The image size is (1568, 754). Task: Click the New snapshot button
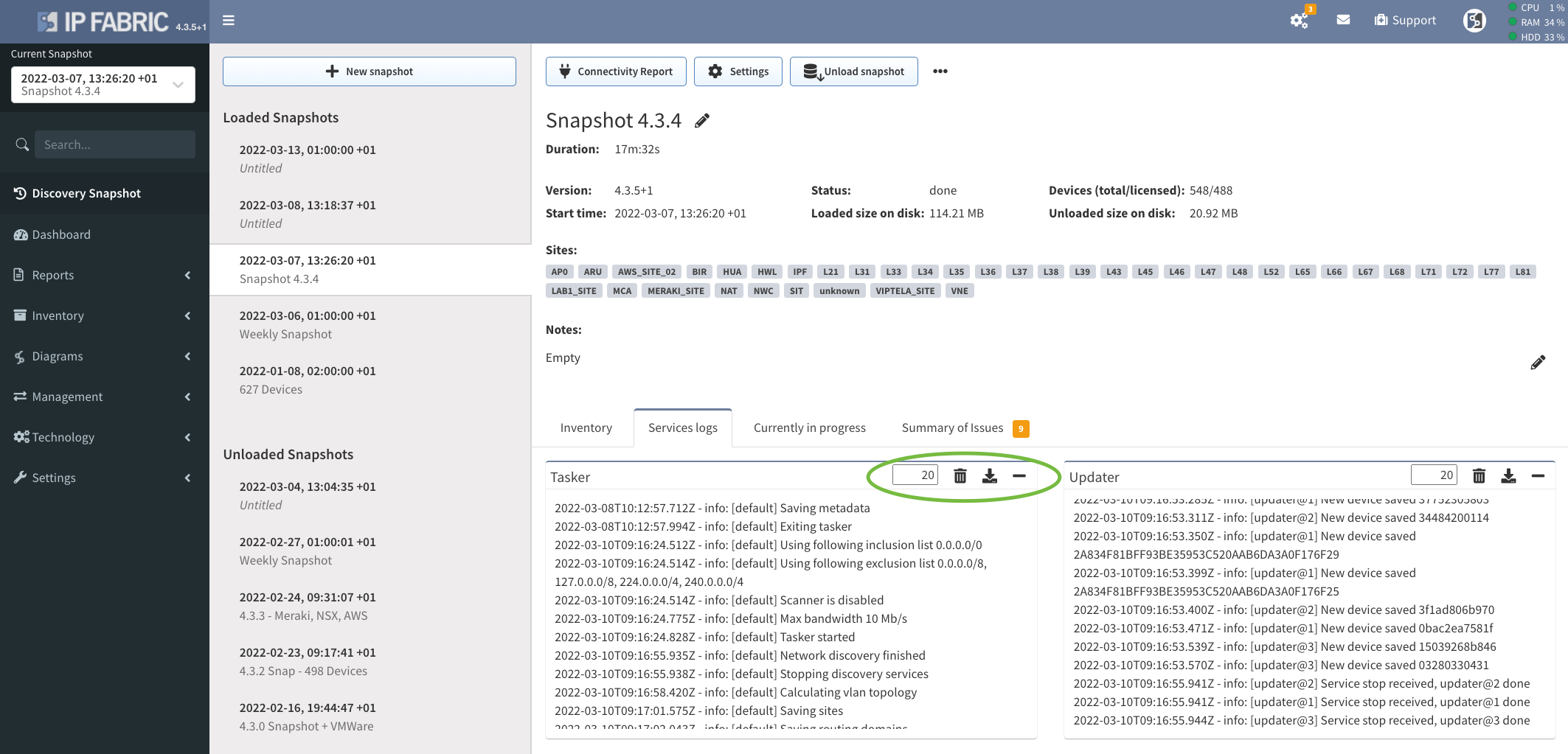point(370,71)
